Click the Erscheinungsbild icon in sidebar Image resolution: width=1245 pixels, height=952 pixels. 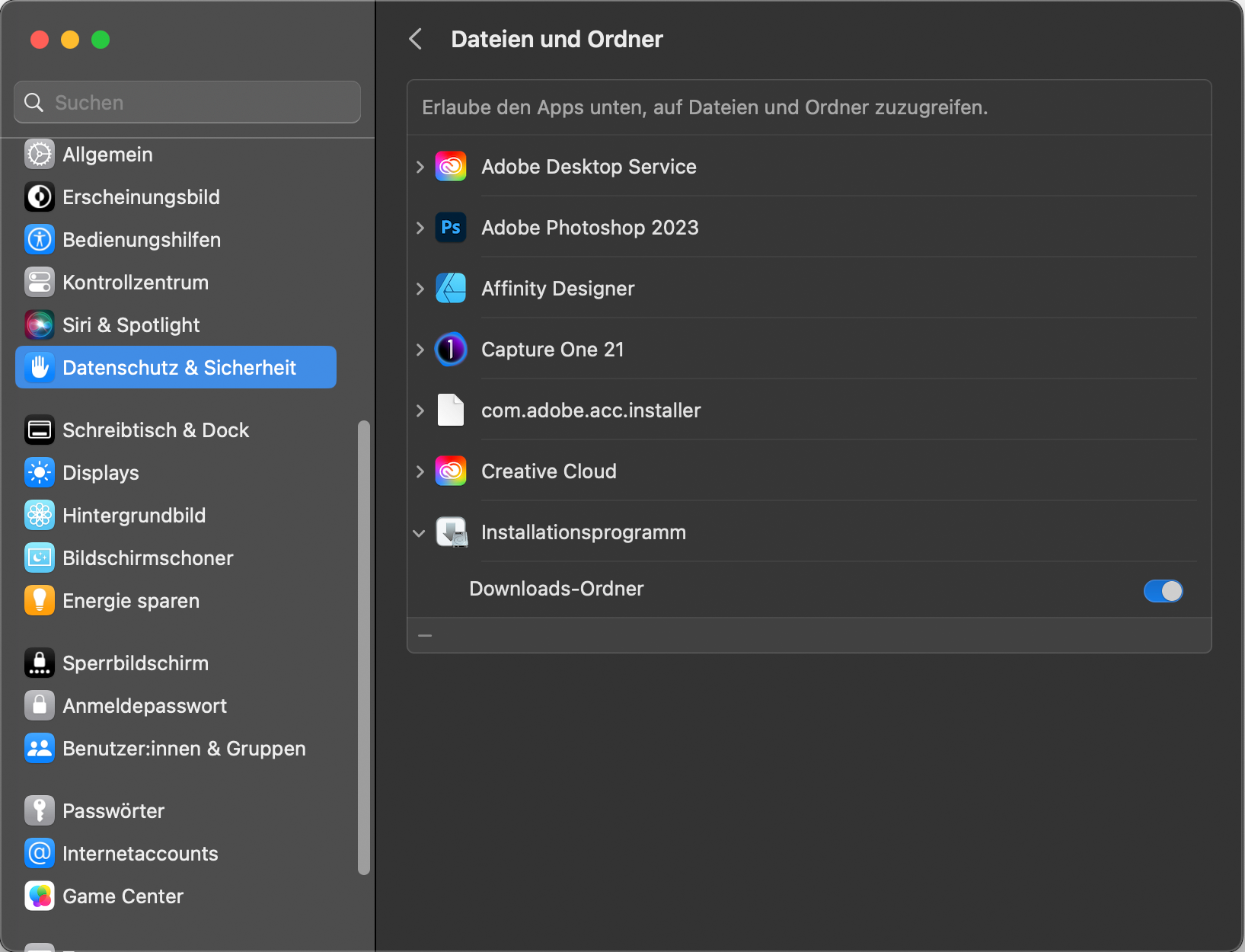point(40,197)
